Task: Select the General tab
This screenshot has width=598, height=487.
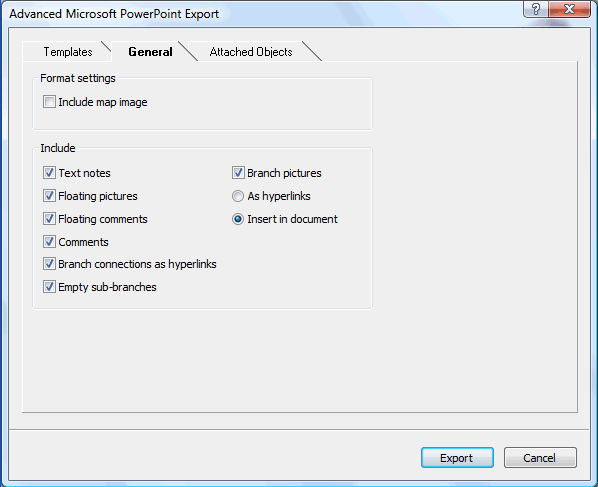Action: coord(150,51)
